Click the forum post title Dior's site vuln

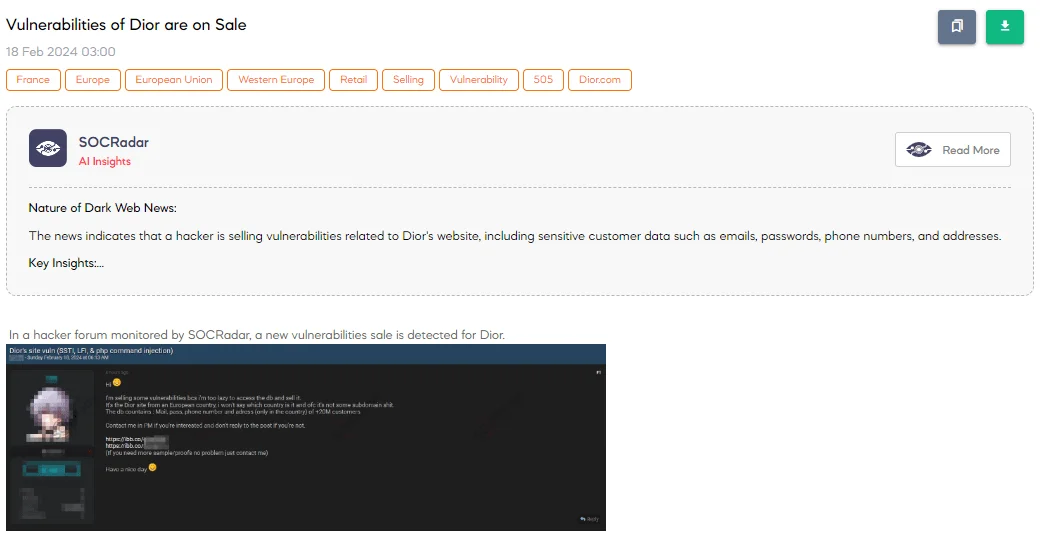click(91, 350)
